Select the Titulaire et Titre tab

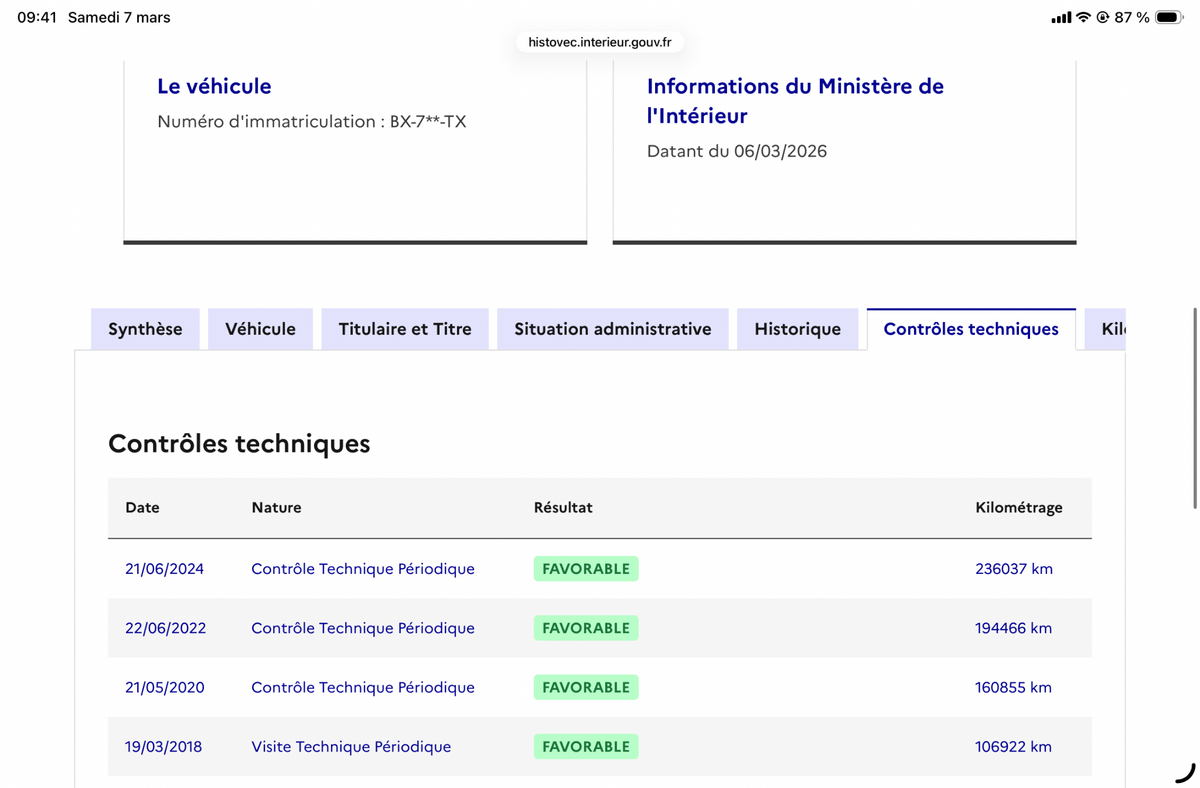(405, 329)
